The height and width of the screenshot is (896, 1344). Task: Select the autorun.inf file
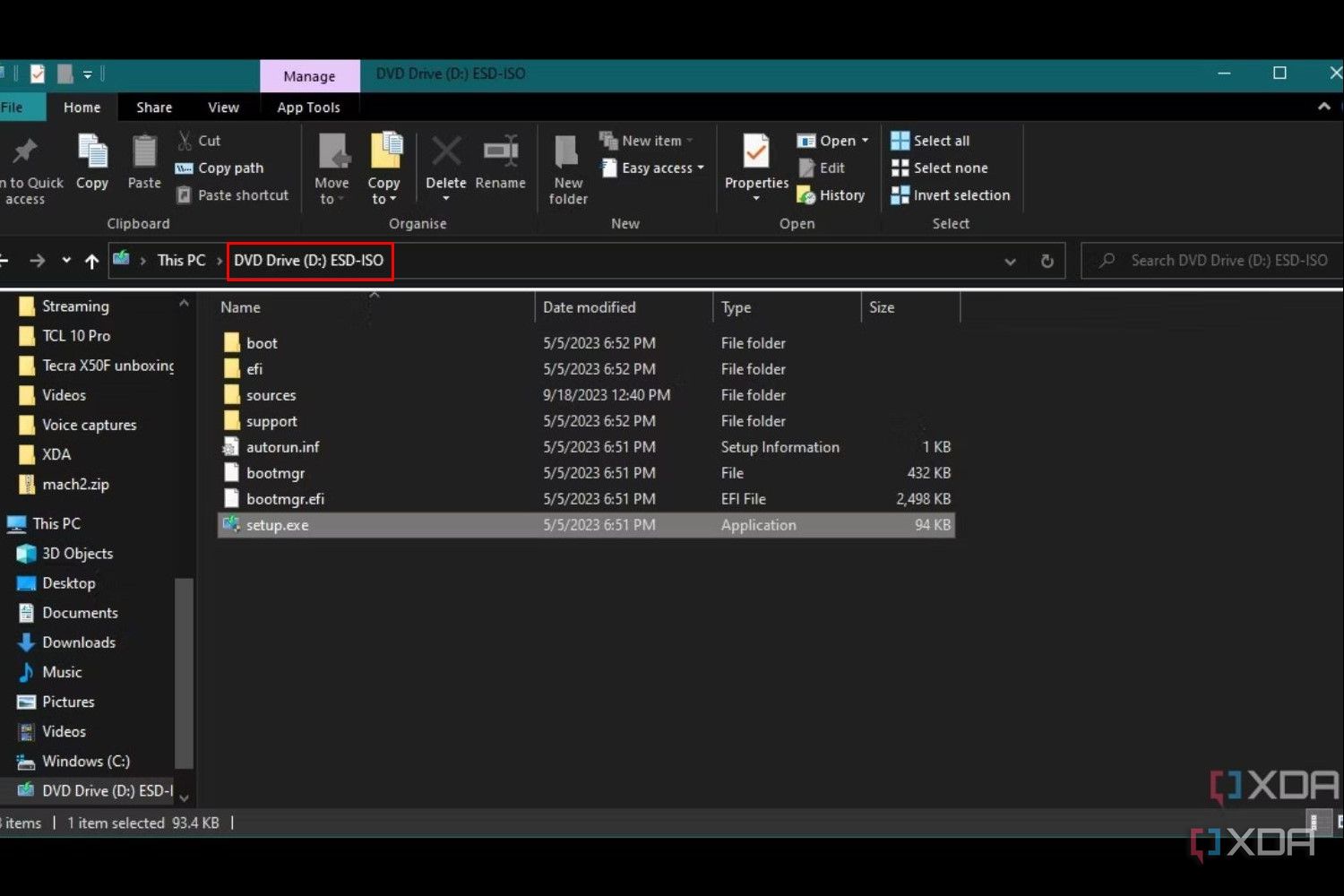tap(586, 447)
